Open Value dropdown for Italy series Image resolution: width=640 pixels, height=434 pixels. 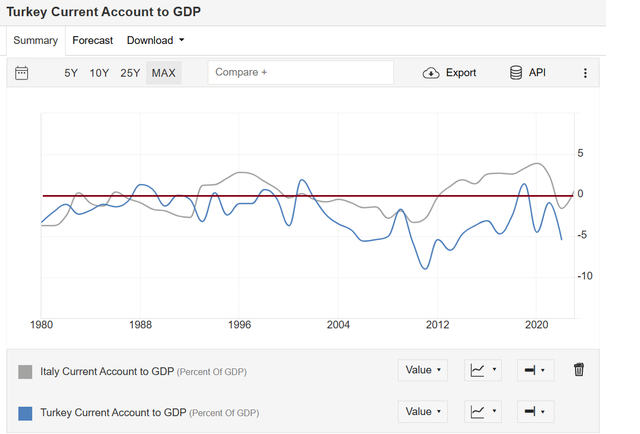coord(423,370)
